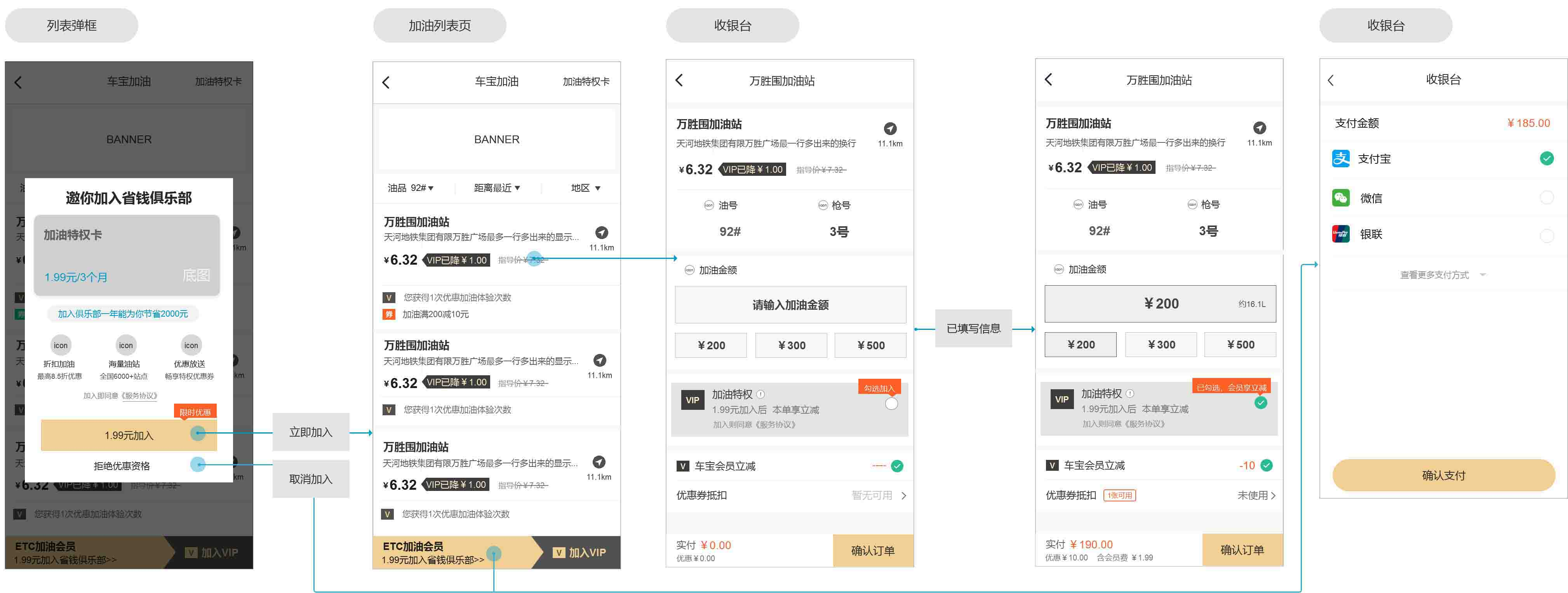This screenshot has width=1568, height=593.
Task: Open navigation icon on checkout with 实付 ¥190.00
Action: [1259, 128]
